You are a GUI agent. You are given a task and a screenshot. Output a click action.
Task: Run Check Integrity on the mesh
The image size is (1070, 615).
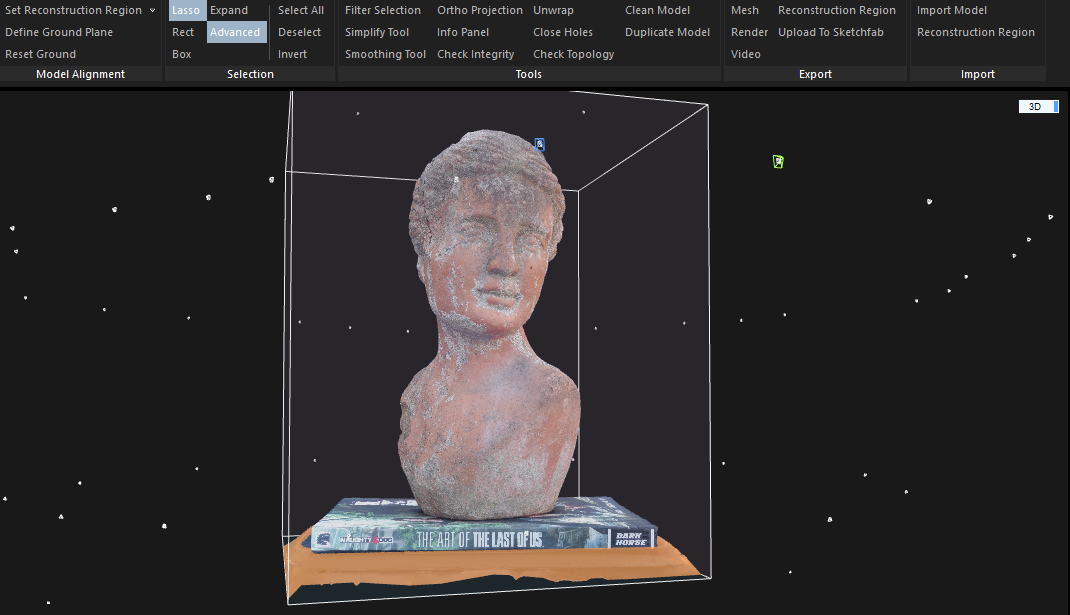coord(475,53)
